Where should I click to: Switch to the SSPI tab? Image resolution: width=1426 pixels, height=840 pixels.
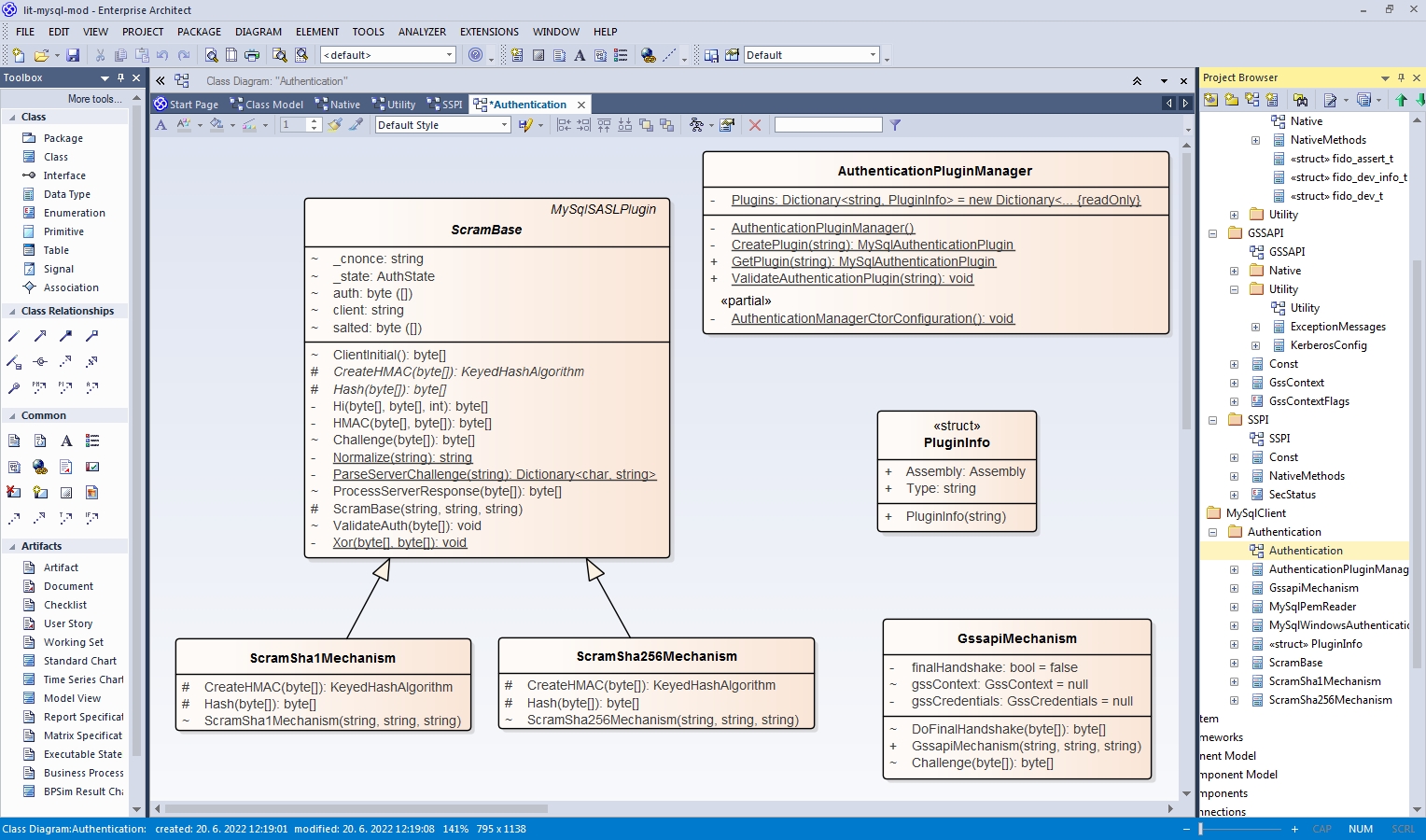446,105
